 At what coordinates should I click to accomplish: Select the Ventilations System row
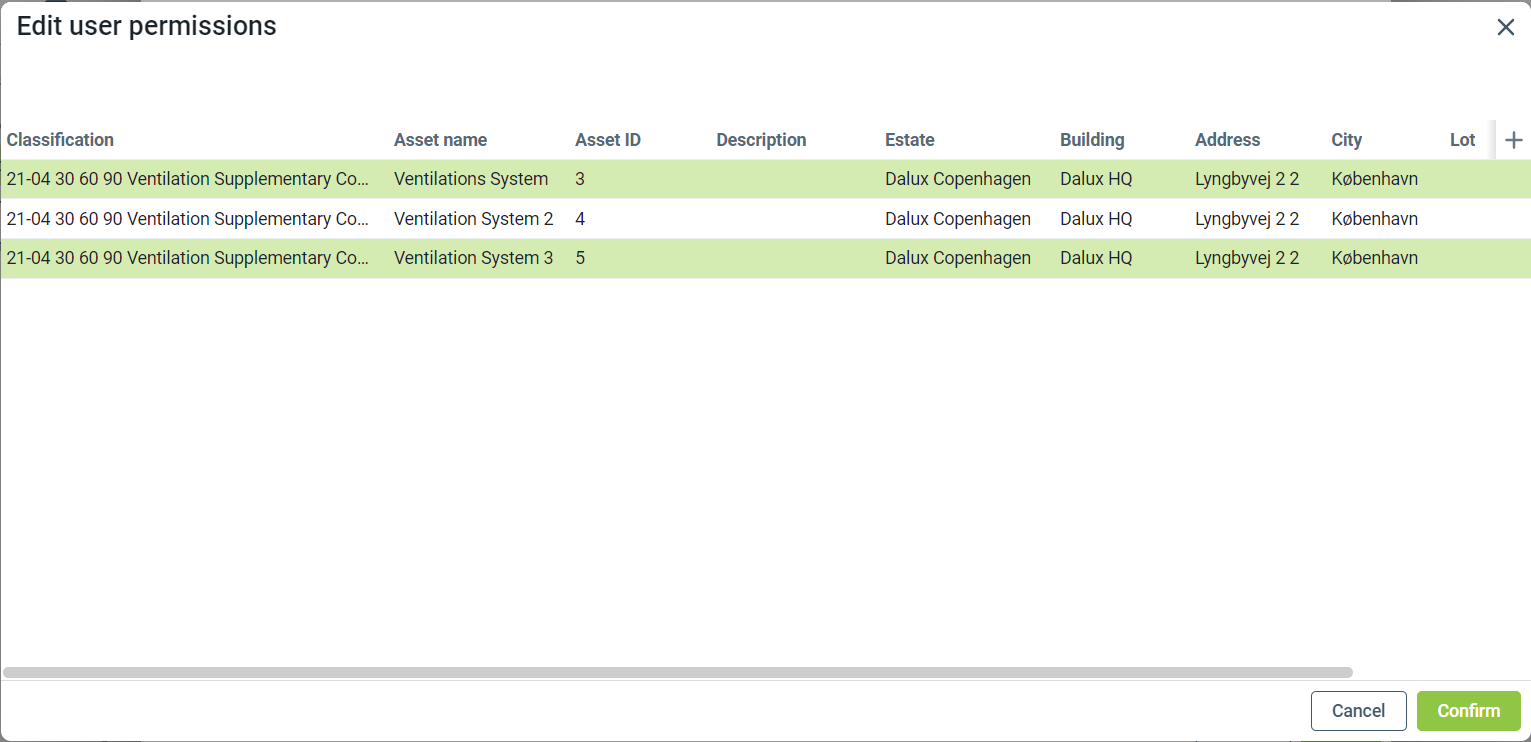tap(470, 180)
